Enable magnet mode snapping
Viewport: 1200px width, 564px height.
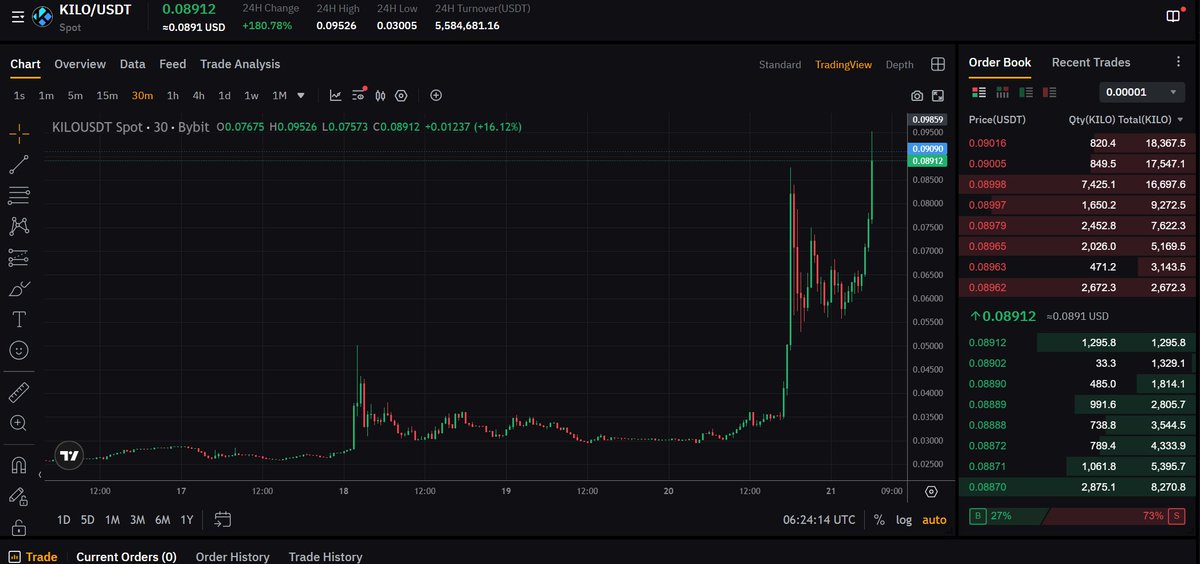coord(19,465)
